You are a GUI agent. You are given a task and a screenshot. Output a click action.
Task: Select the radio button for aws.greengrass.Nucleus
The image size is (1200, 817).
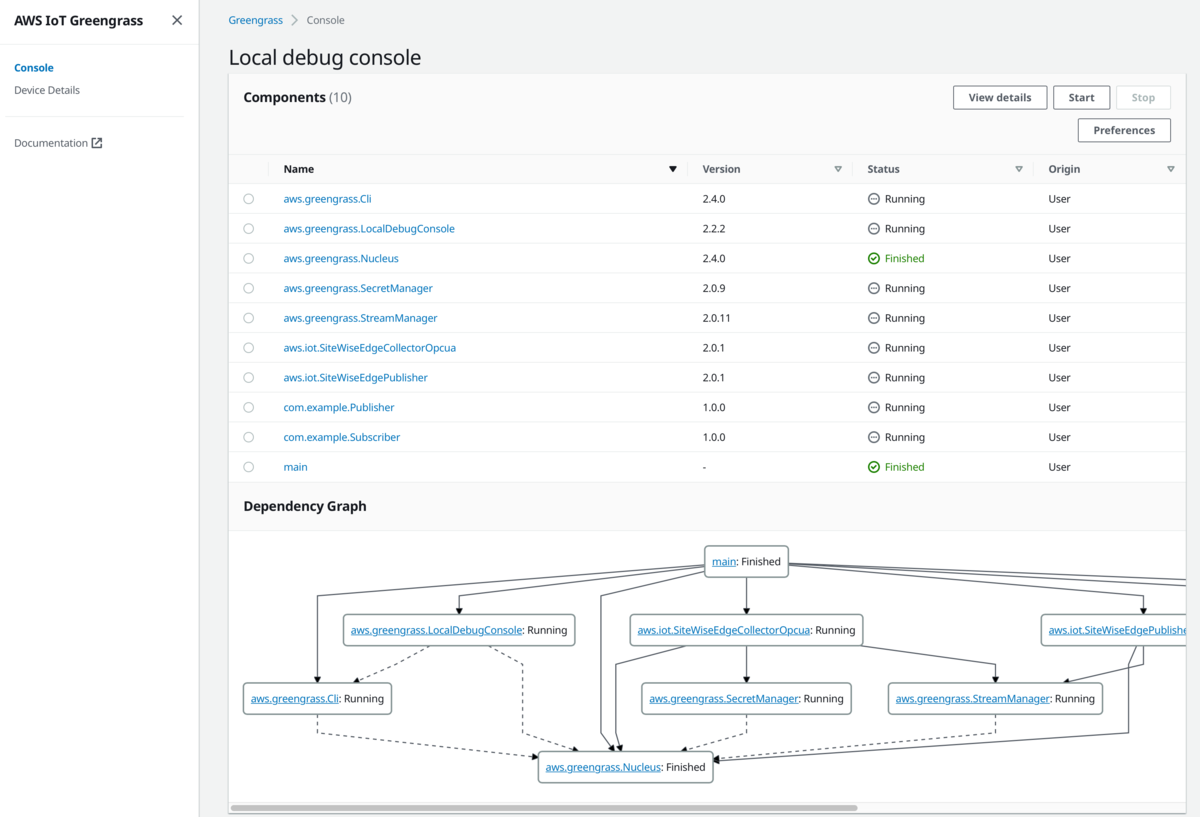click(x=249, y=258)
